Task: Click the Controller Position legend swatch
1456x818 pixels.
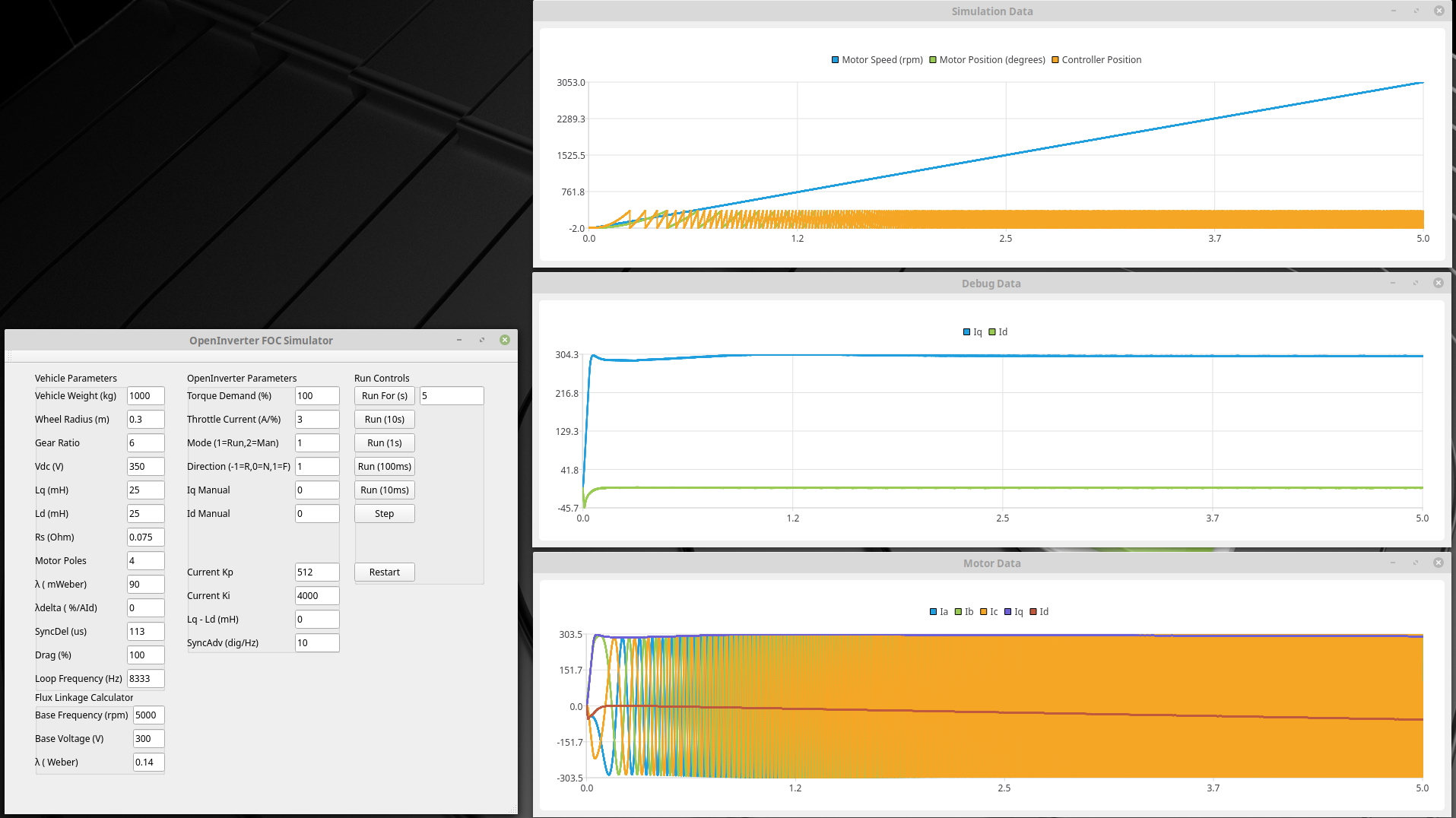Action: (1055, 60)
